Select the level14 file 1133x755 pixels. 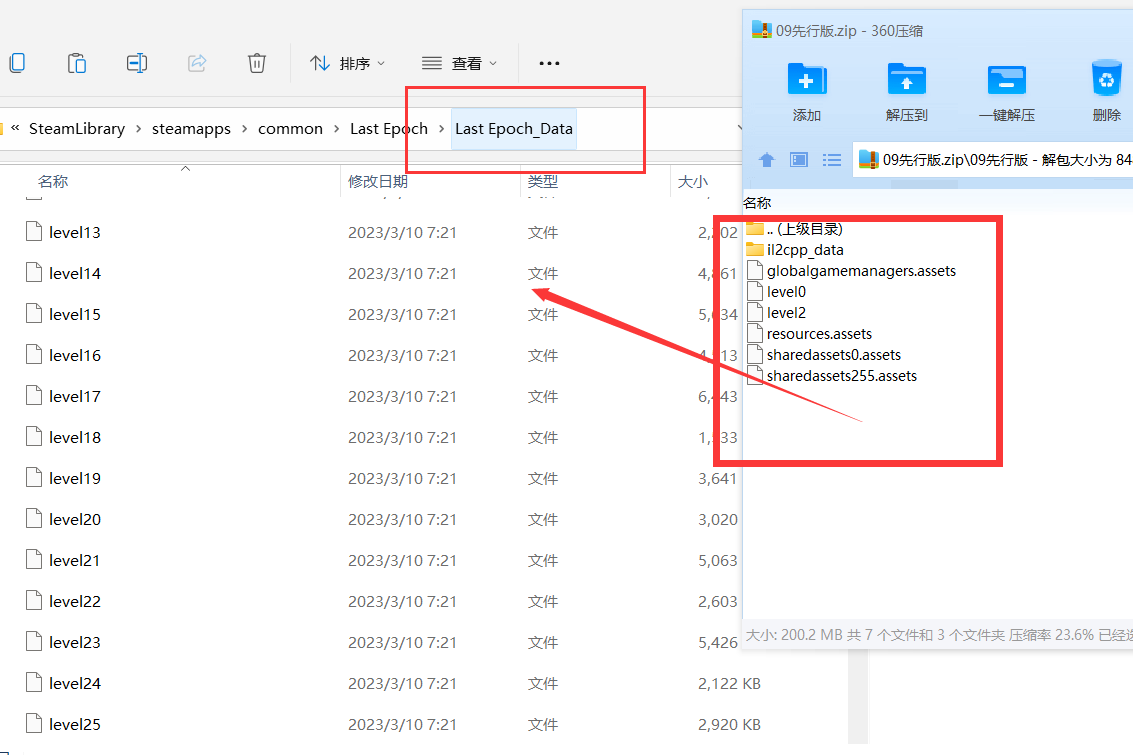click(x=74, y=274)
